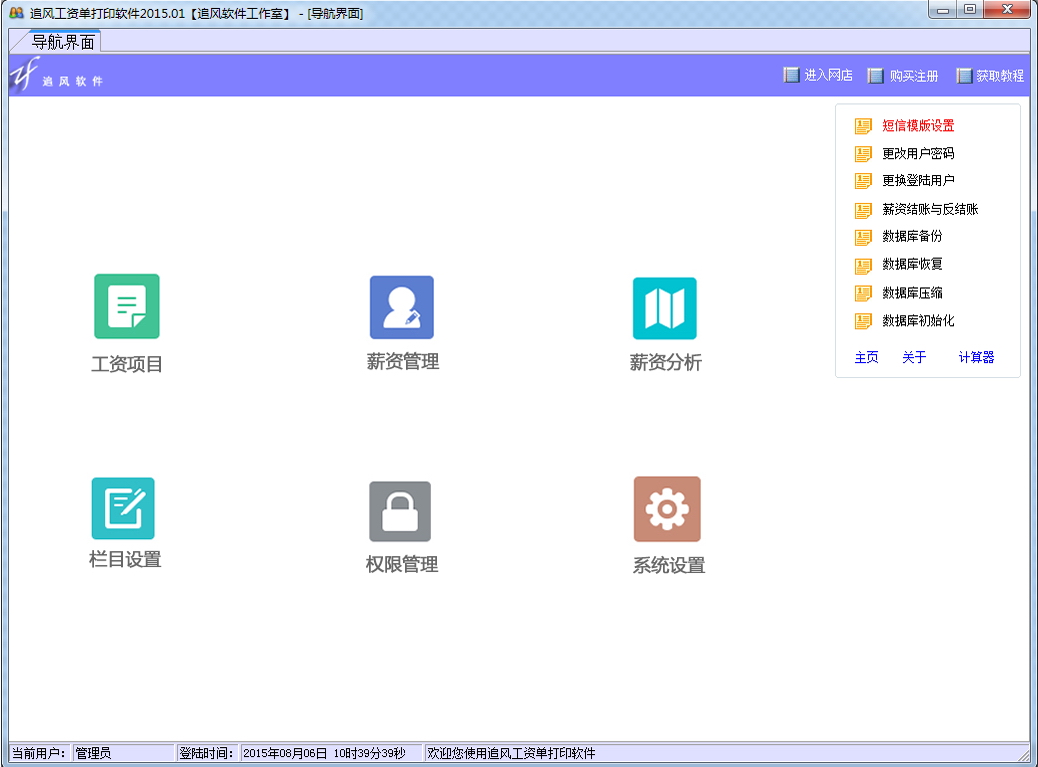The image size is (1038, 767).
Task: Open the 薪资管理 module icon
Action: coord(402,307)
